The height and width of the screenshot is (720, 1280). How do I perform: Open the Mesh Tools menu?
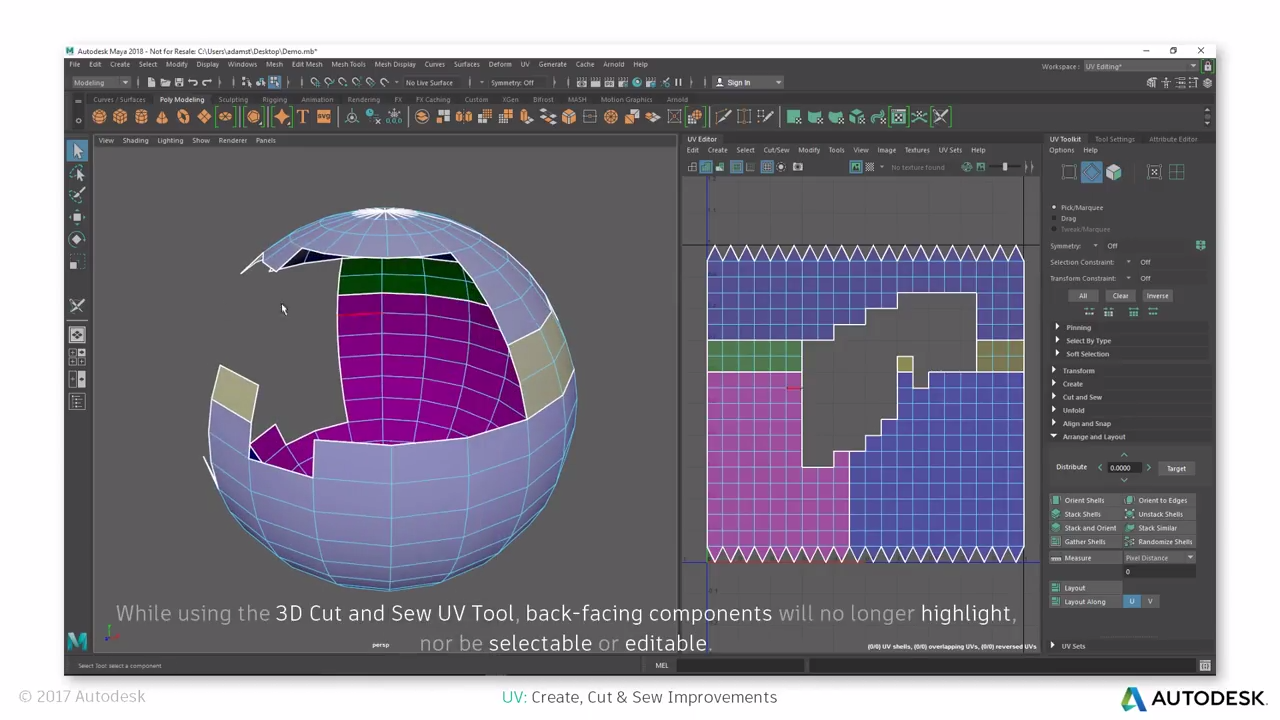click(x=348, y=64)
